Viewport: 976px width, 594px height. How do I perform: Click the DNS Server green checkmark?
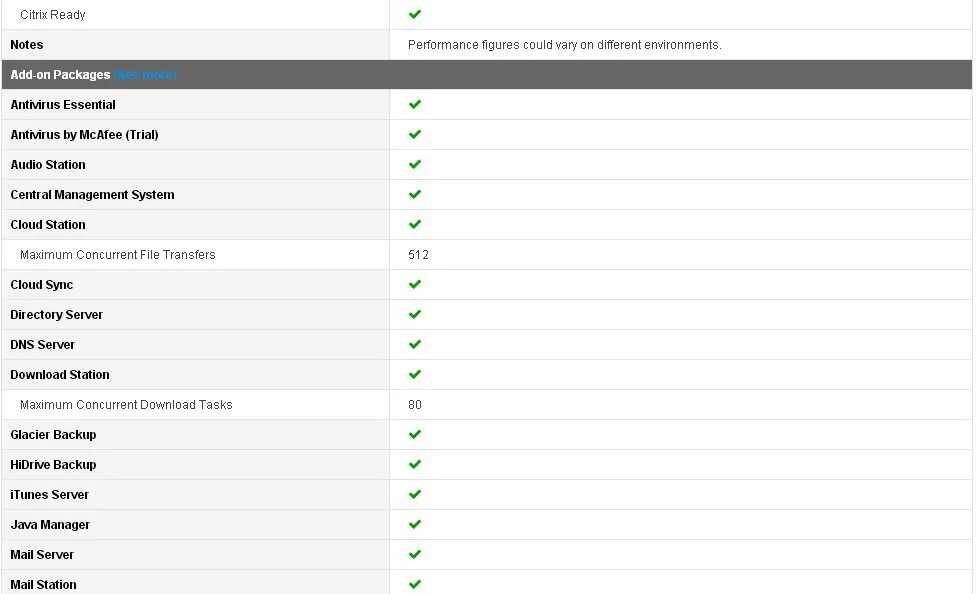click(415, 344)
